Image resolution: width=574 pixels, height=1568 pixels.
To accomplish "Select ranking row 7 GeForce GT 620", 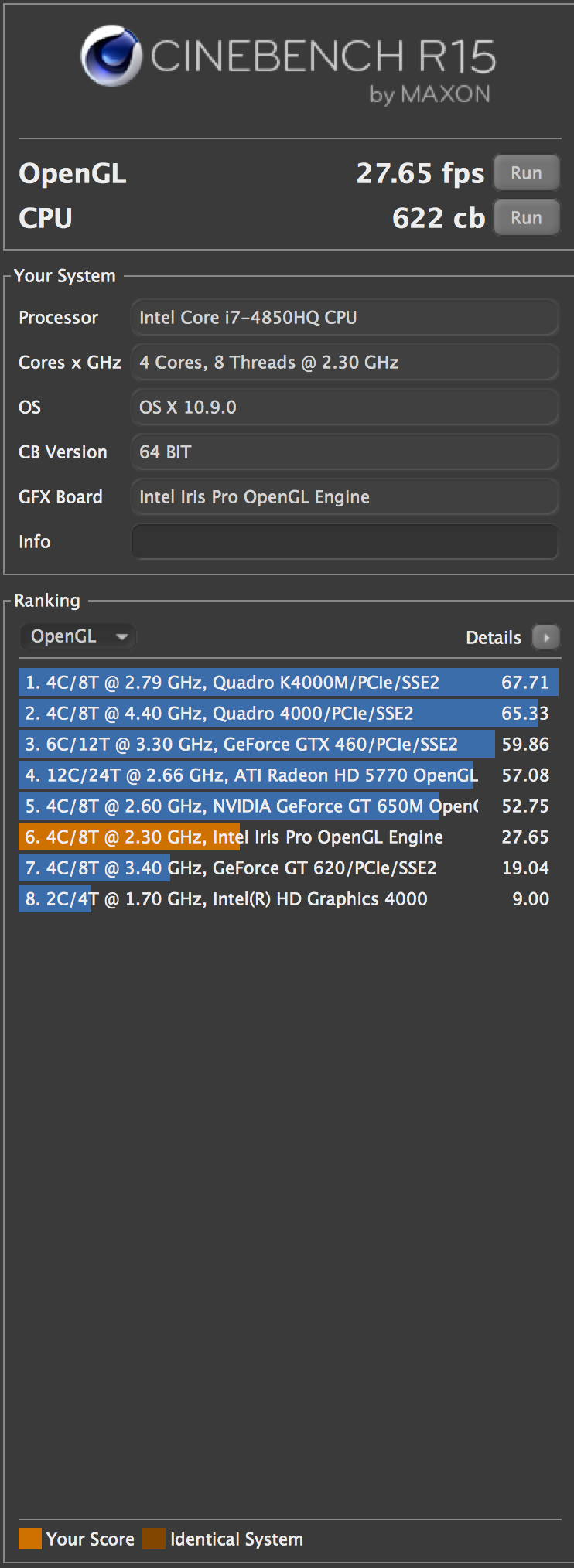I will point(289,868).
